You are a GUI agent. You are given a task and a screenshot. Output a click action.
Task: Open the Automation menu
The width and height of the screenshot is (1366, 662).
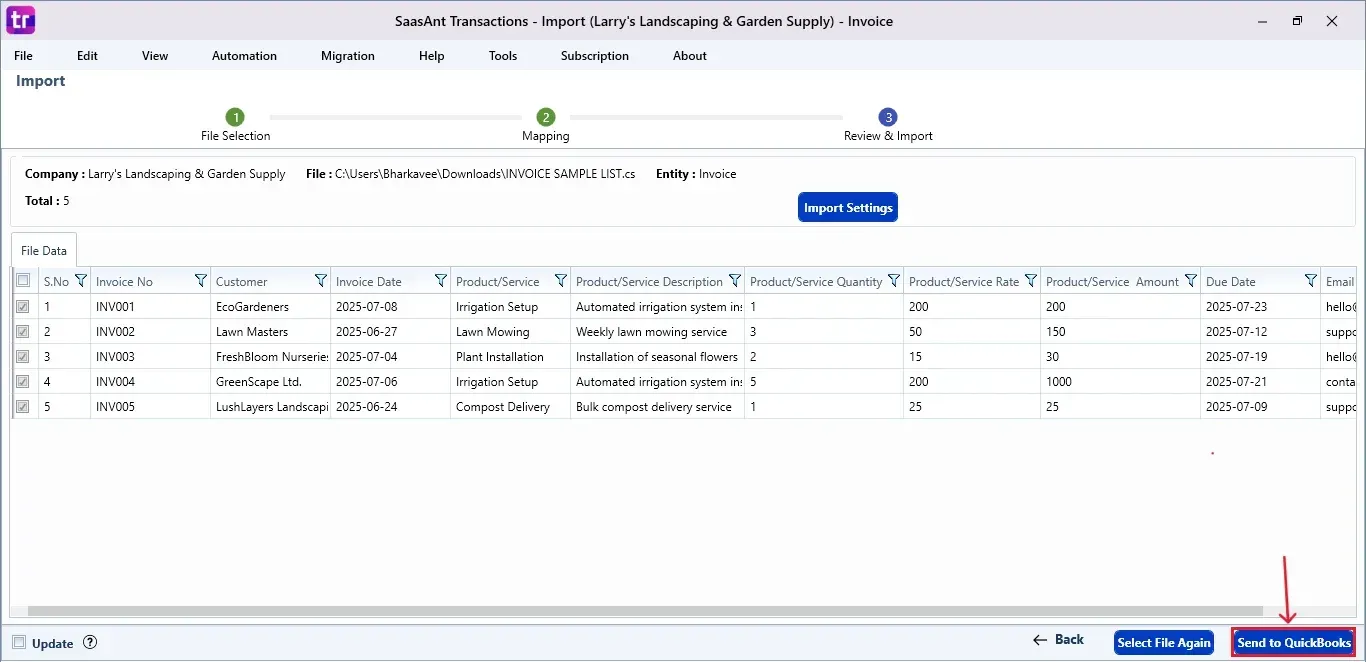(x=244, y=56)
